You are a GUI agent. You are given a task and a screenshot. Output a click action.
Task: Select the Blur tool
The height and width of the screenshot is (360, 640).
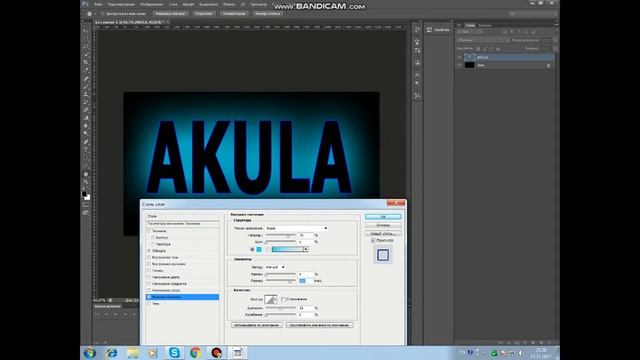pos(86,126)
